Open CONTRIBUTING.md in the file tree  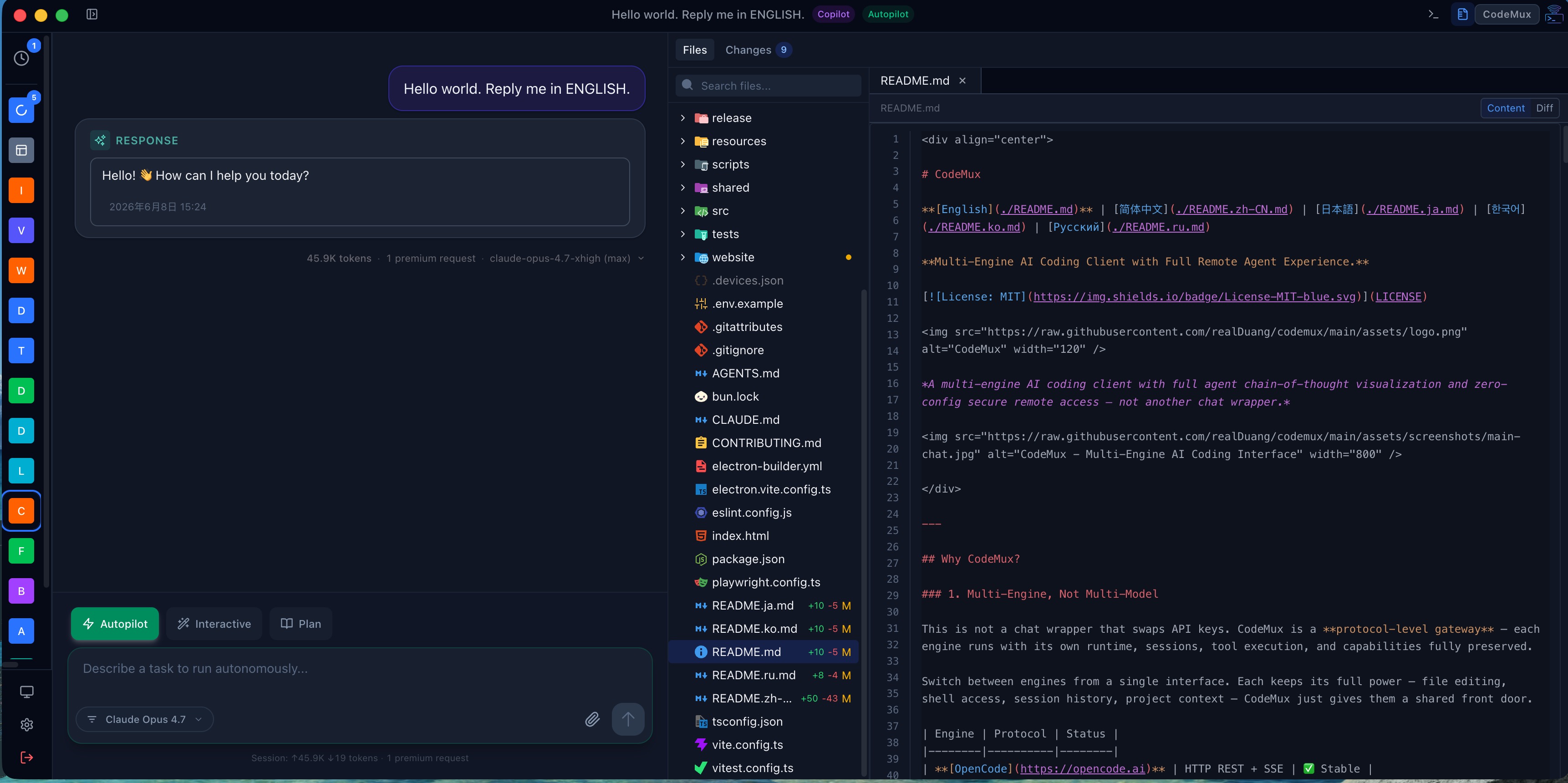(764, 443)
